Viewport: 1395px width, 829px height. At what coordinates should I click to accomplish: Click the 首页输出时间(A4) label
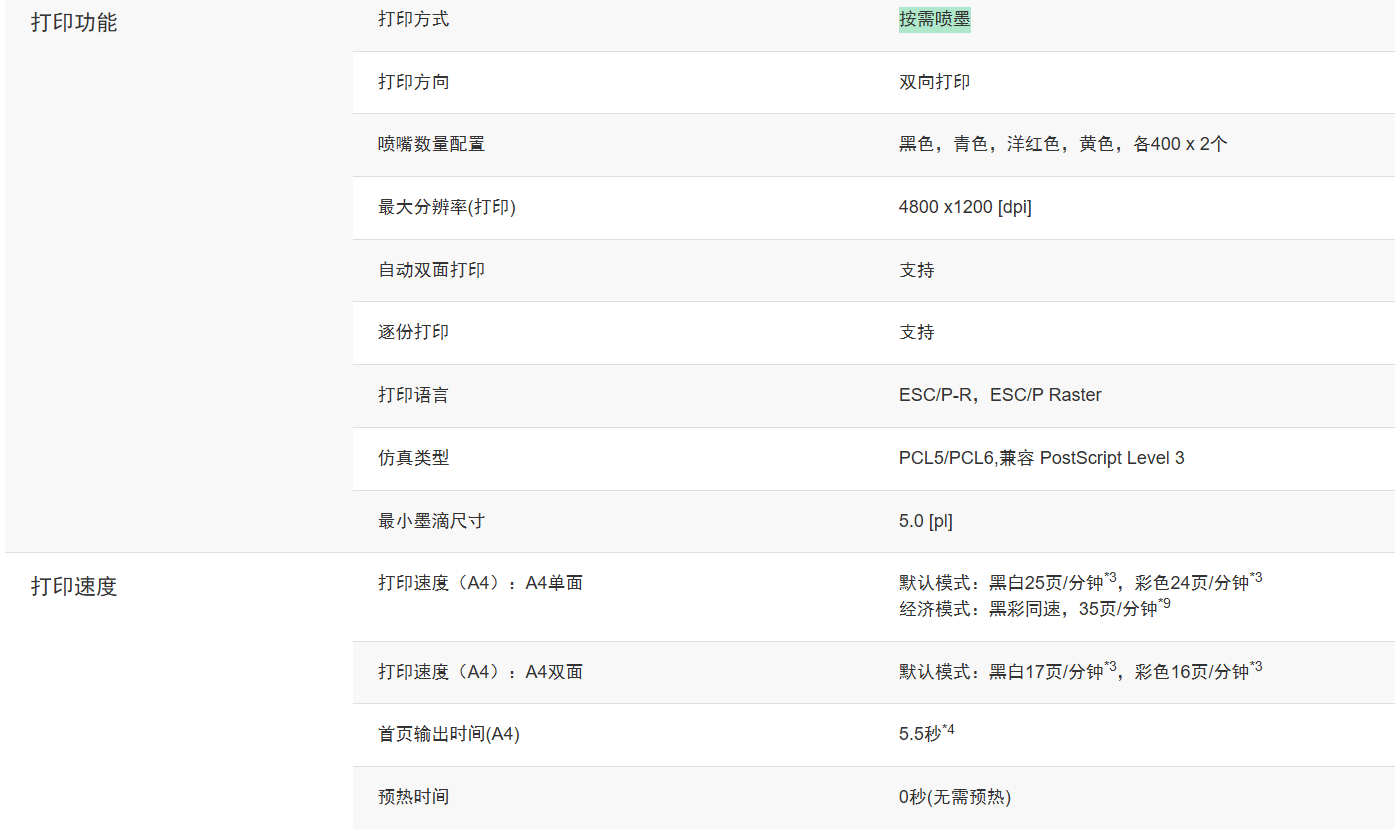[448, 735]
